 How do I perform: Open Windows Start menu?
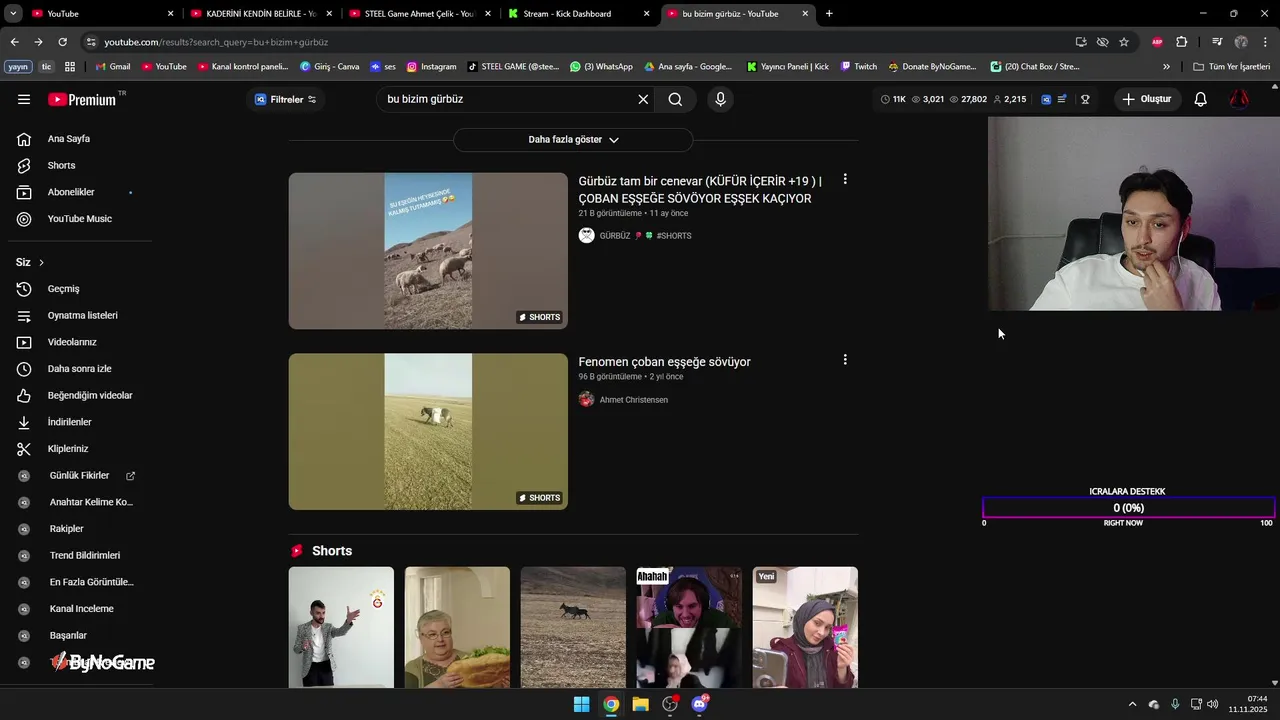point(581,704)
